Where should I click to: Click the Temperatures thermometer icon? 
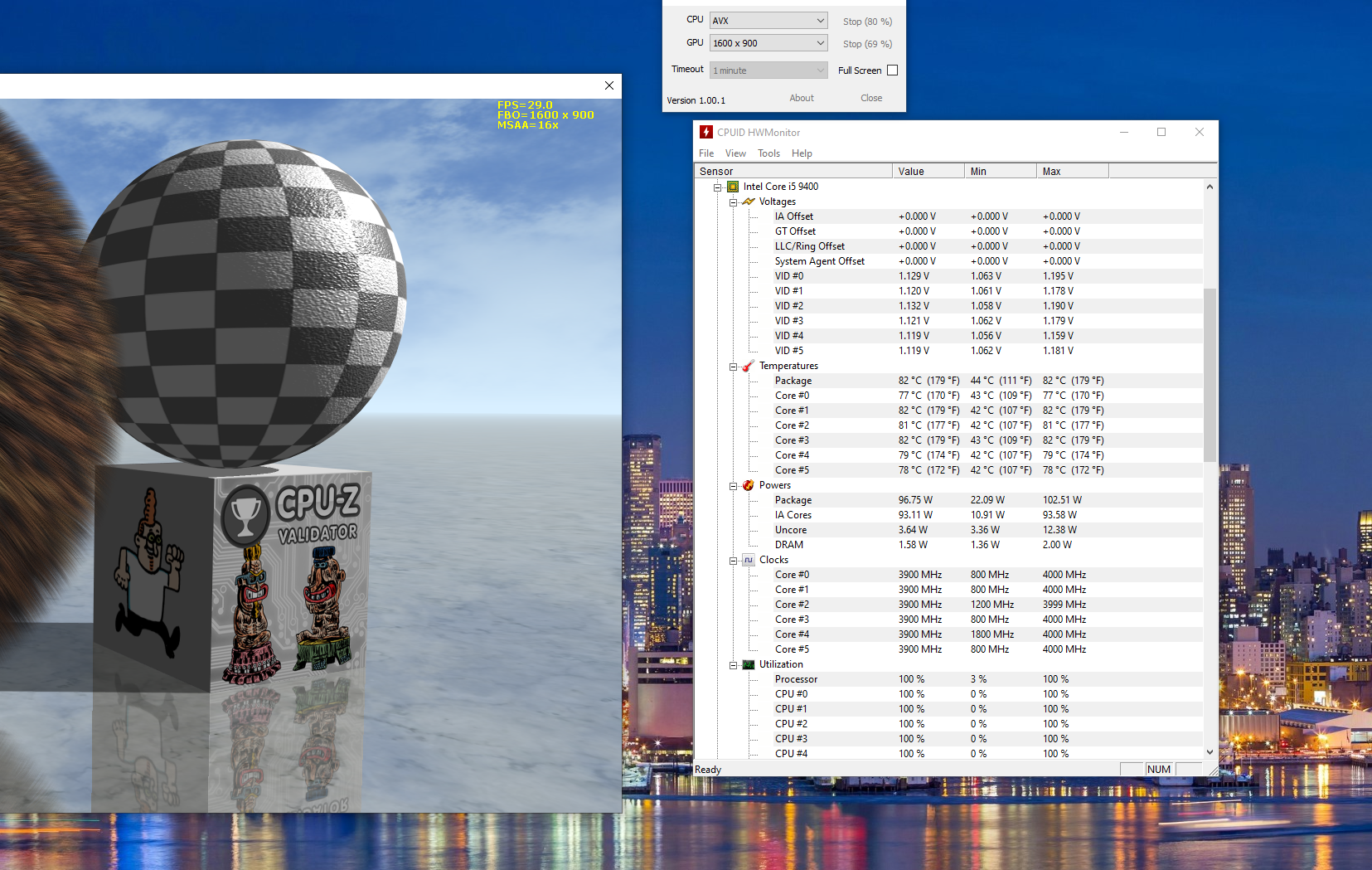click(749, 366)
